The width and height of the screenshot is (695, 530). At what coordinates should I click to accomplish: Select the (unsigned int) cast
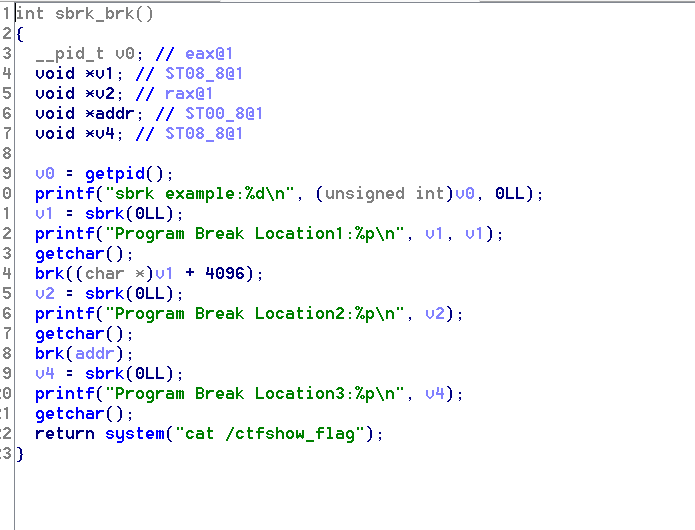(x=379, y=194)
